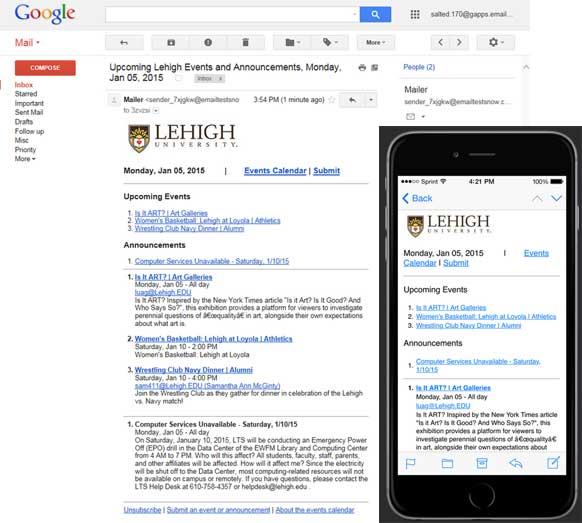
Task: Click the blue Gmail search button
Action: tap(375, 14)
